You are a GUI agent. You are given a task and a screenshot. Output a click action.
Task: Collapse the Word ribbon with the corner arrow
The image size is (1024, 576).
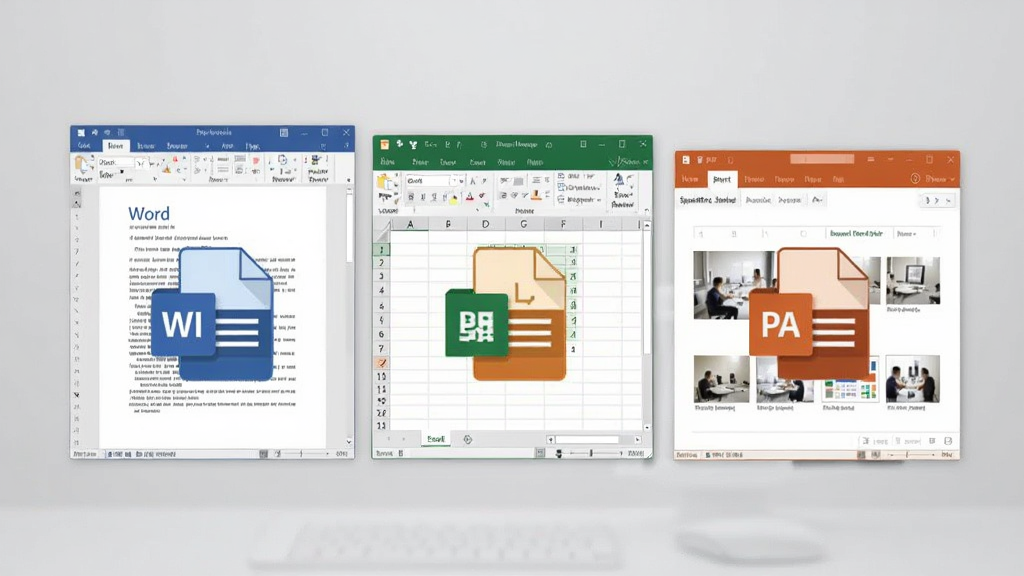tap(349, 180)
